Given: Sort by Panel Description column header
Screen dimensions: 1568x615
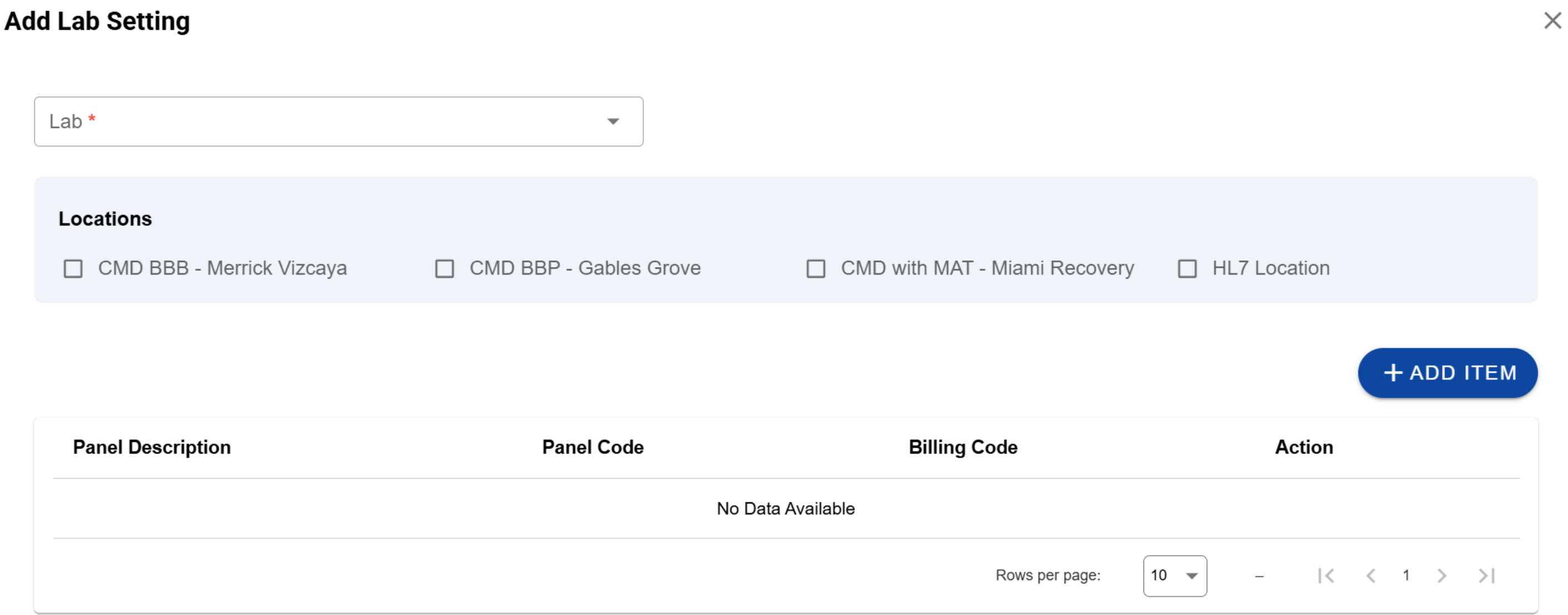Looking at the screenshot, I should coord(152,447).
